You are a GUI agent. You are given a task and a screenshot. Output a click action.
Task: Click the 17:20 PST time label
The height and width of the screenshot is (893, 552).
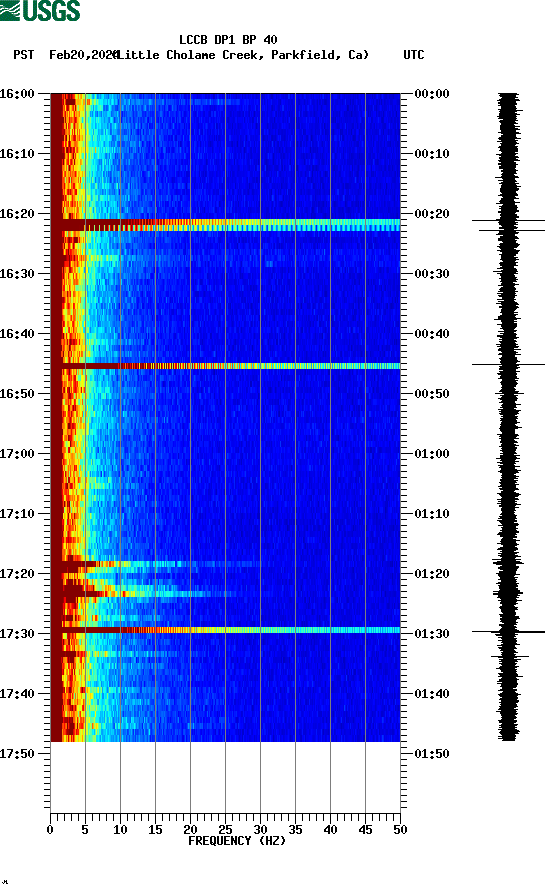tap(17, 574)
